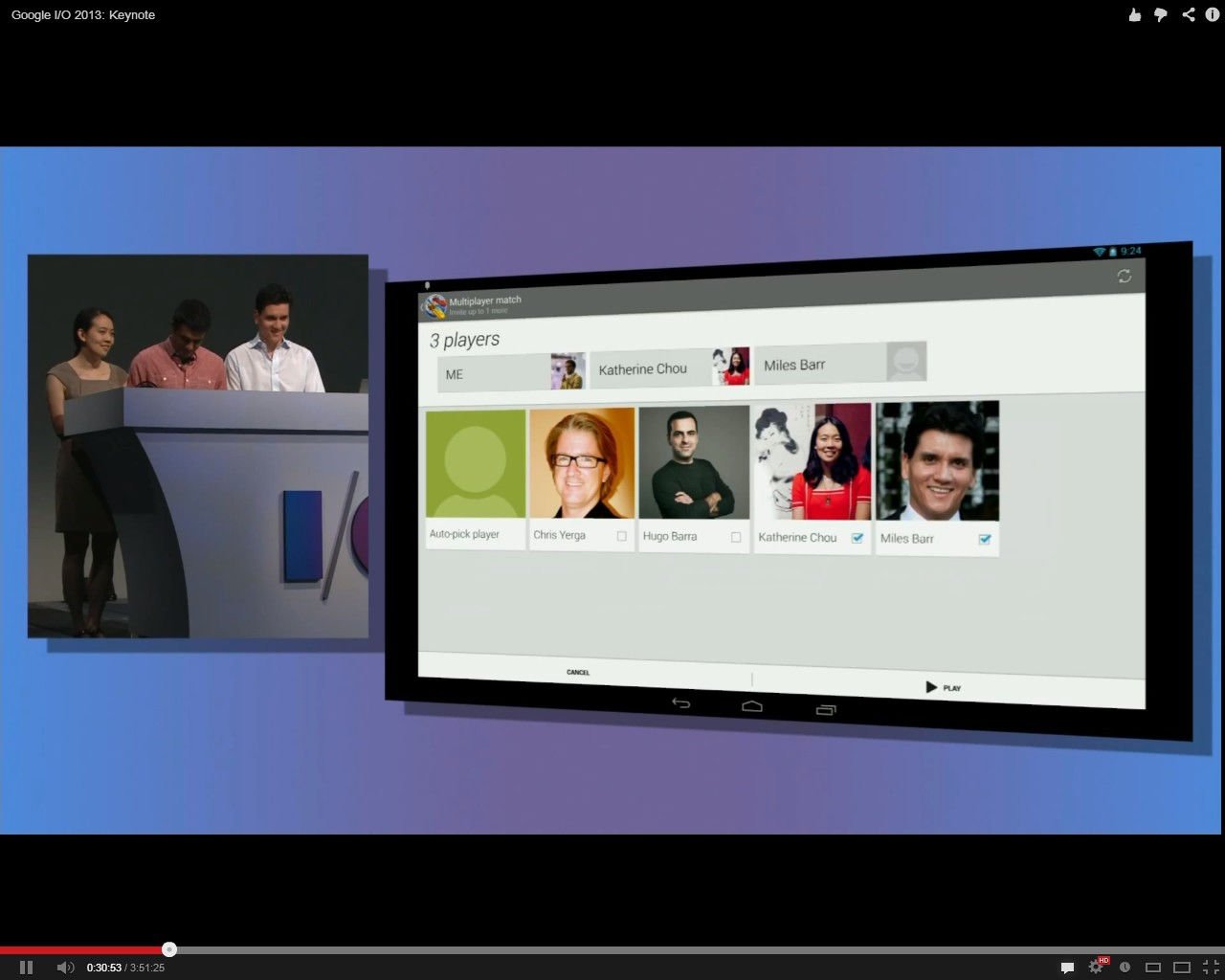Click the Multiplayer match app icon
The width and height of the screenshot is (1225, 980).
434,306
